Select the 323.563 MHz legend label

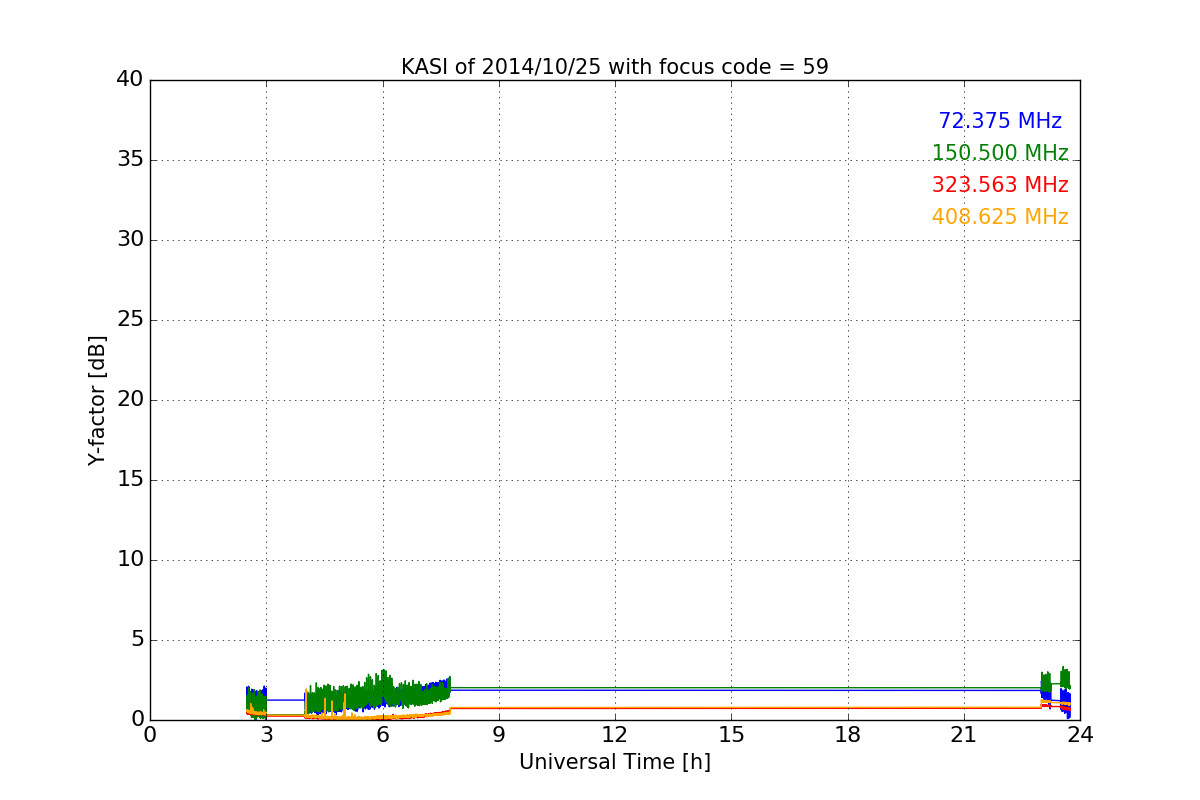click(x=1000, y=185)
